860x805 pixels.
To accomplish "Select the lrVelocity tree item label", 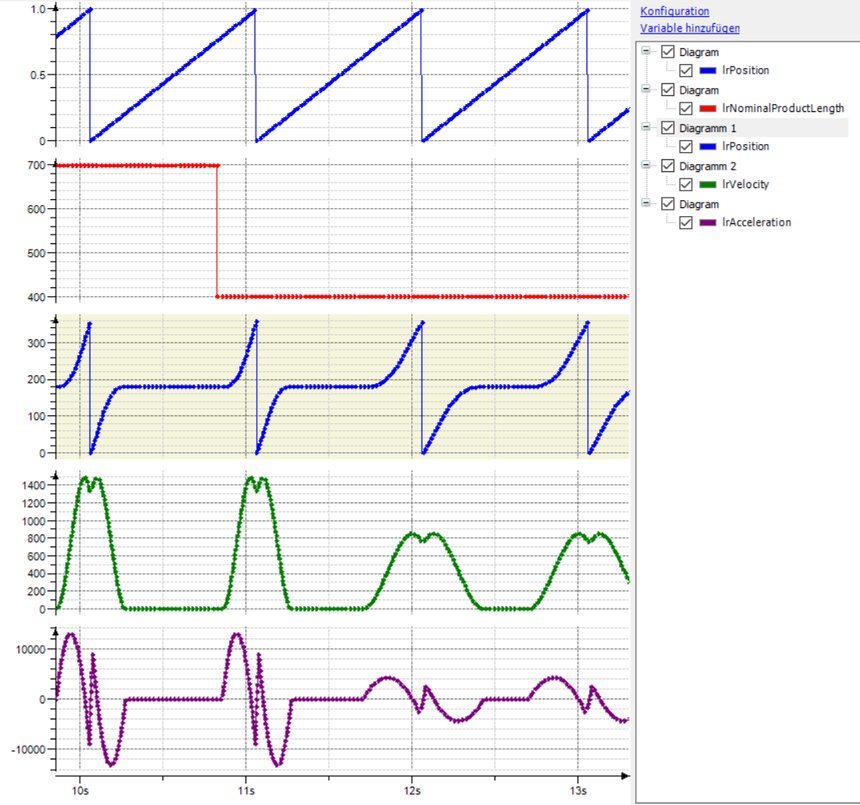I will tap(745, 185).
